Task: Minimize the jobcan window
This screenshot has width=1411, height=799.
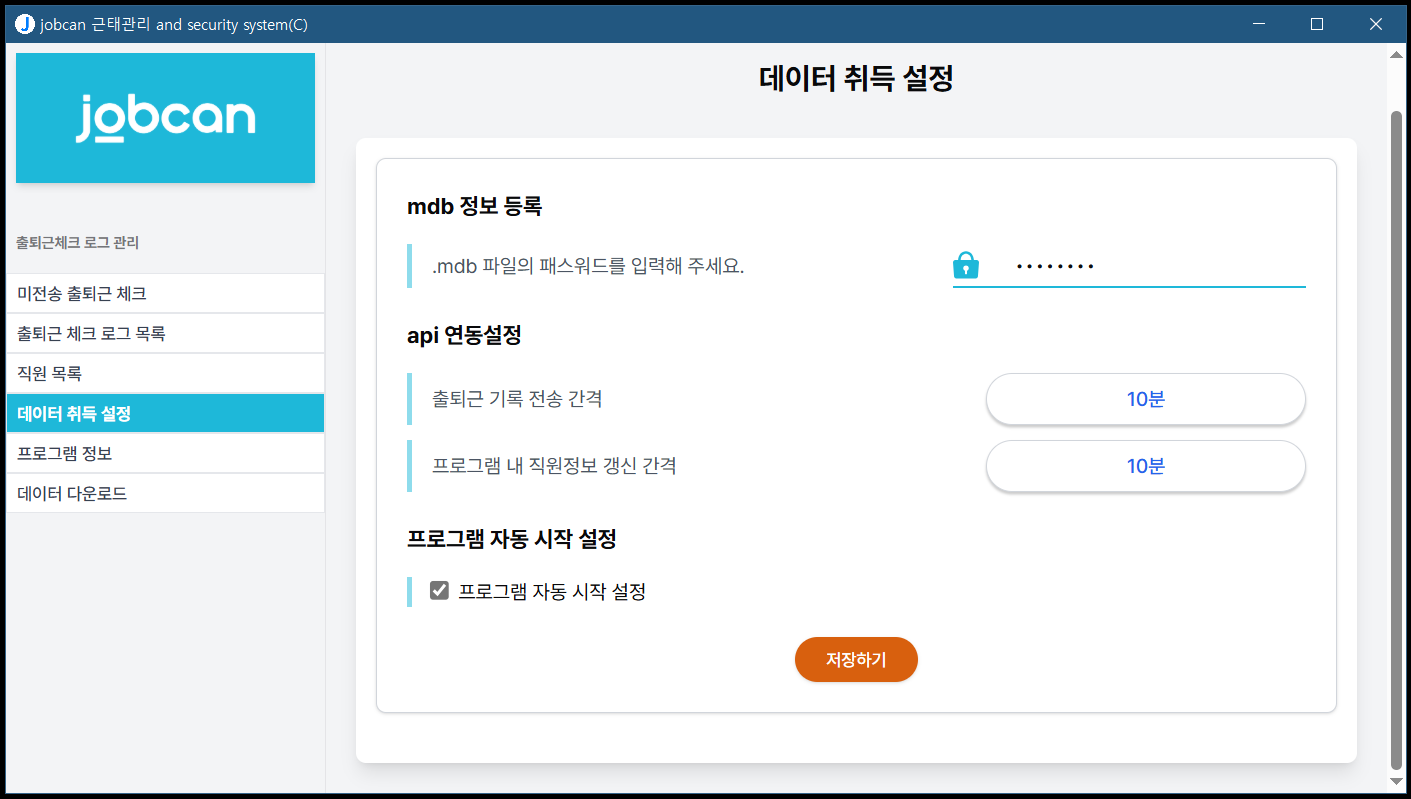Action: point(1258,24)
